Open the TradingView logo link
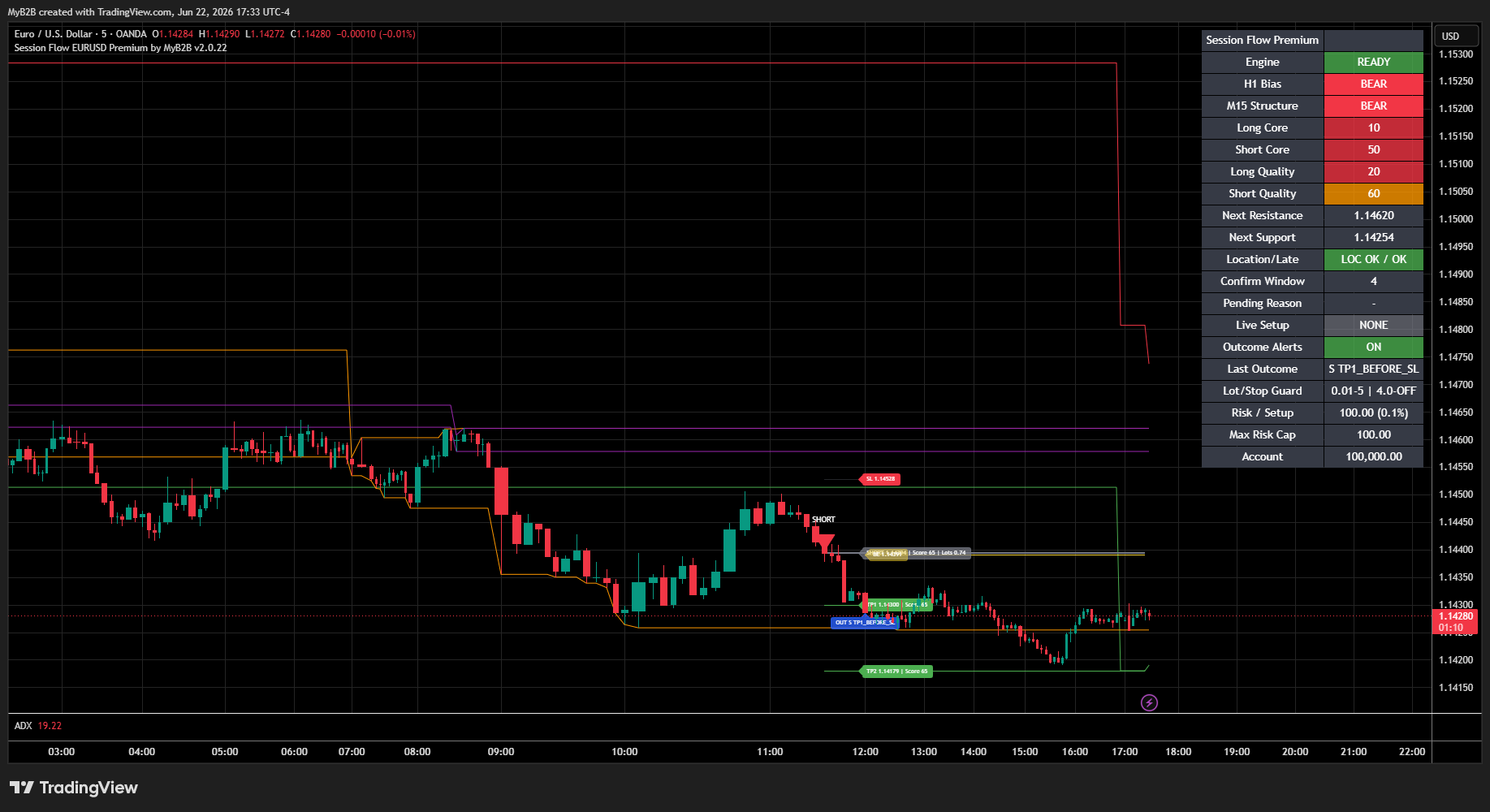The height and width of the screenshot is (812, 1490). coord(74,788)
